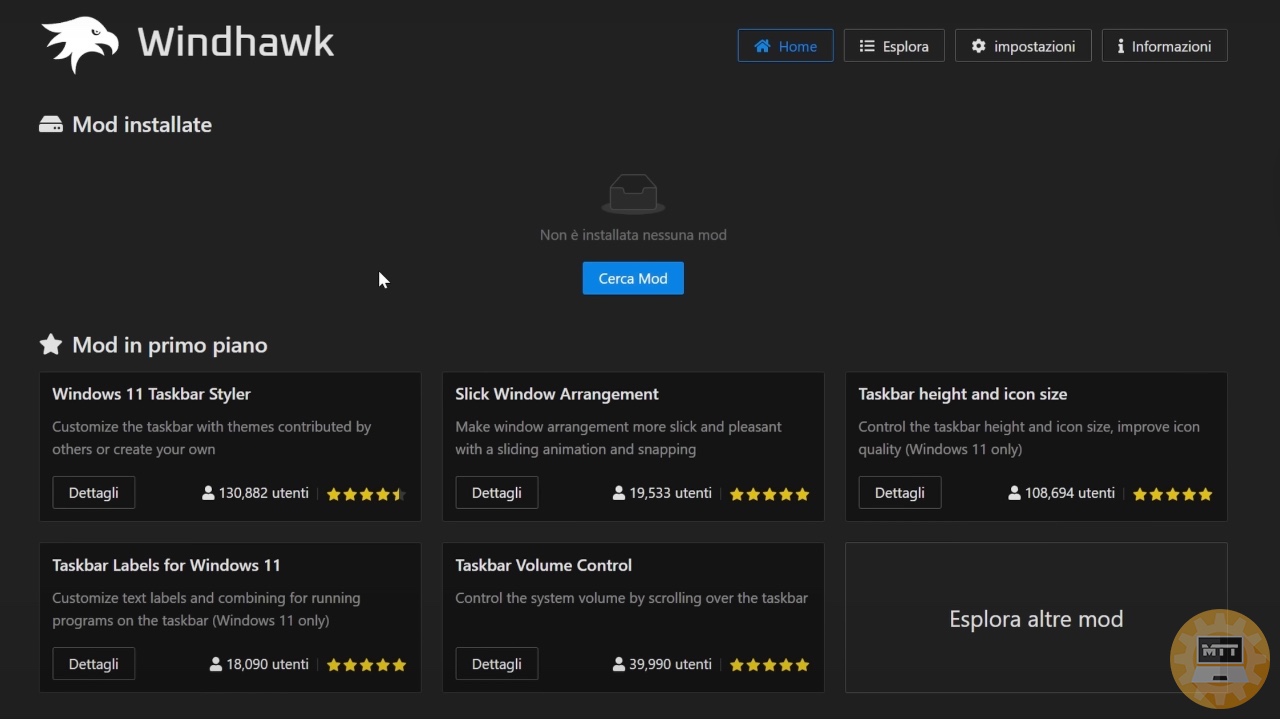Image resolution: width=1280 pixels, height=719 pixels.
Task: Click the user icon next to 130,882 utenti
Action: (x=208, y=493)
